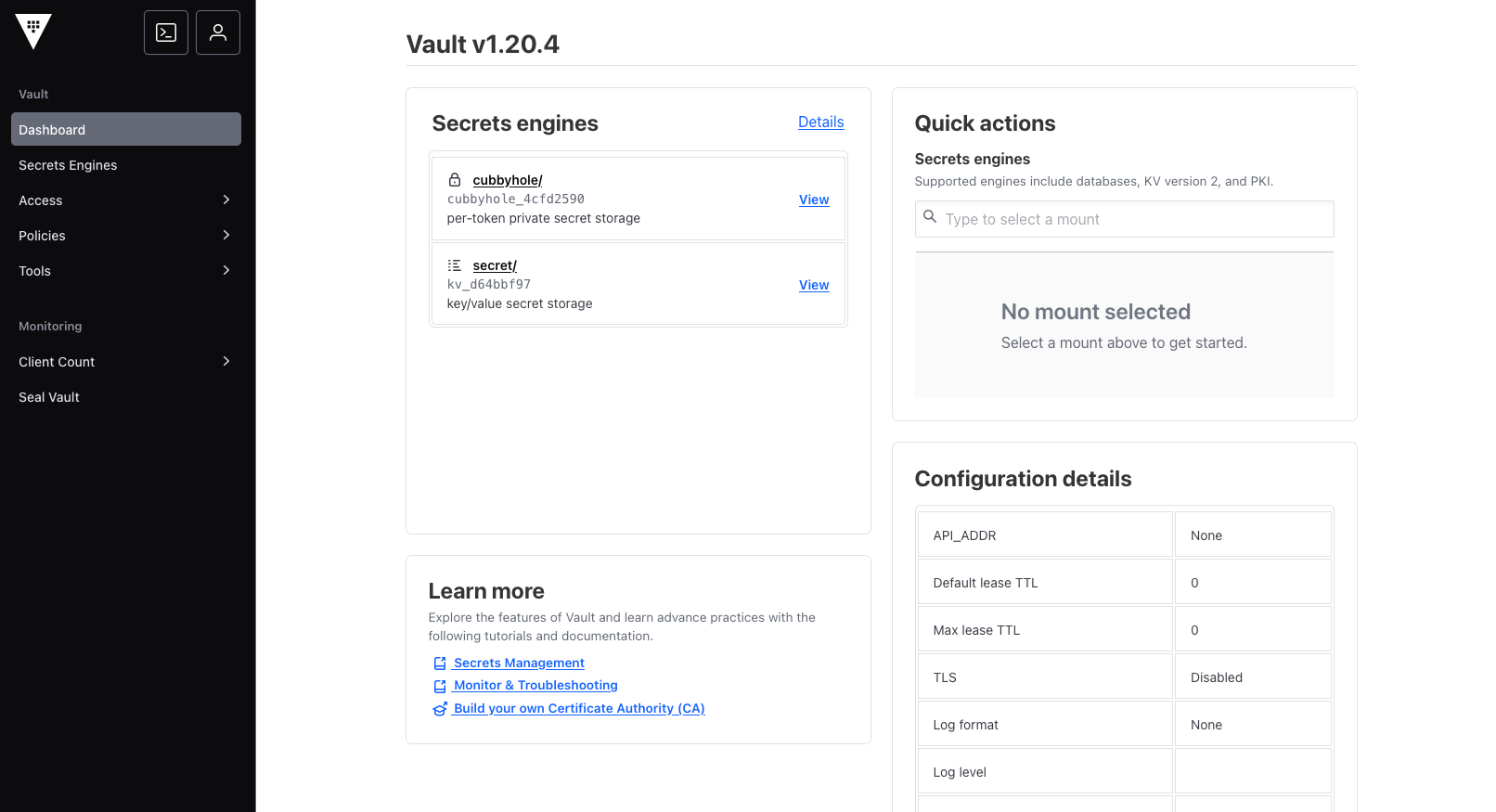Open the user profile icon menu

218,32
